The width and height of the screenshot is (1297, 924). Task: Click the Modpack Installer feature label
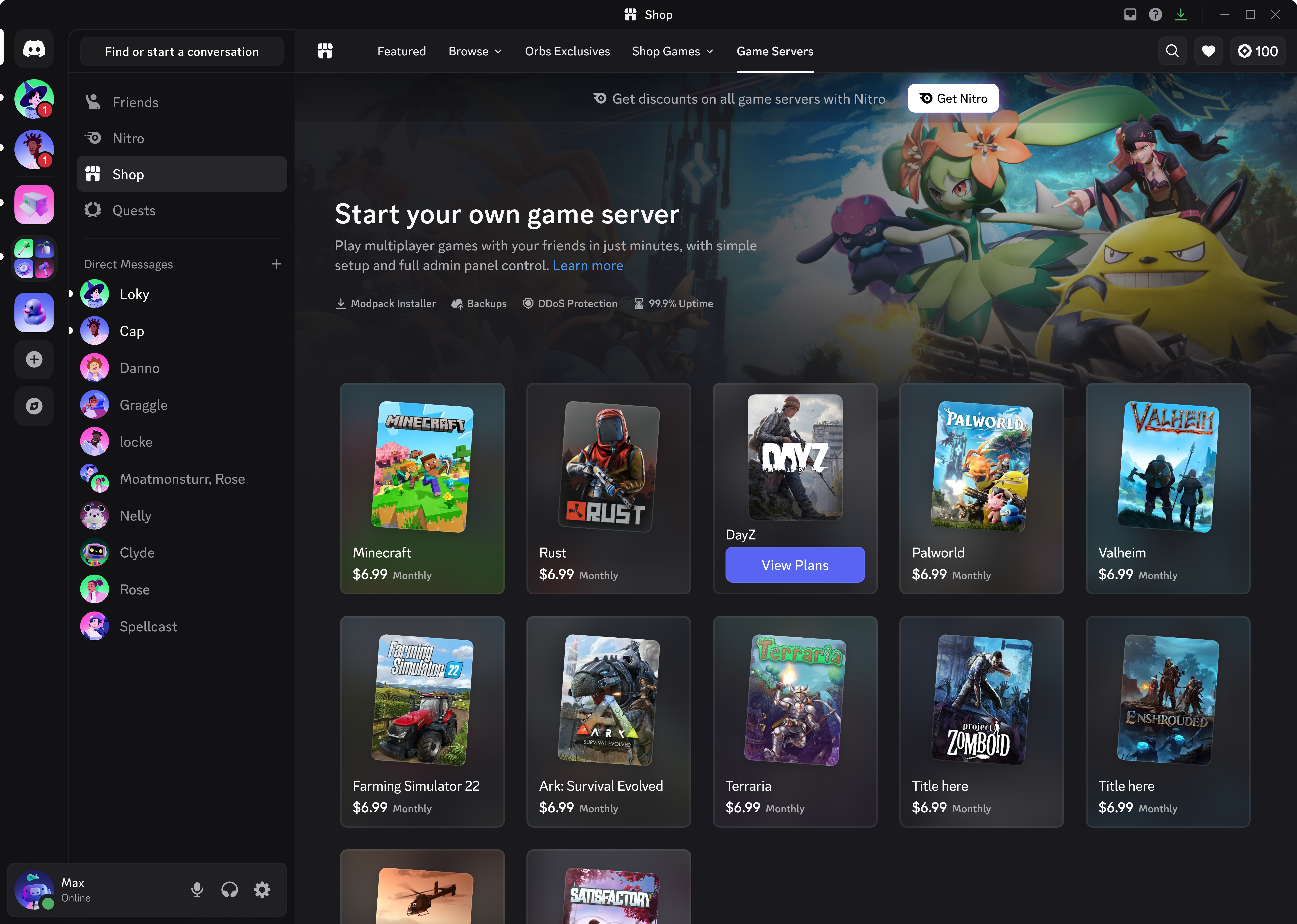point(386,304)
